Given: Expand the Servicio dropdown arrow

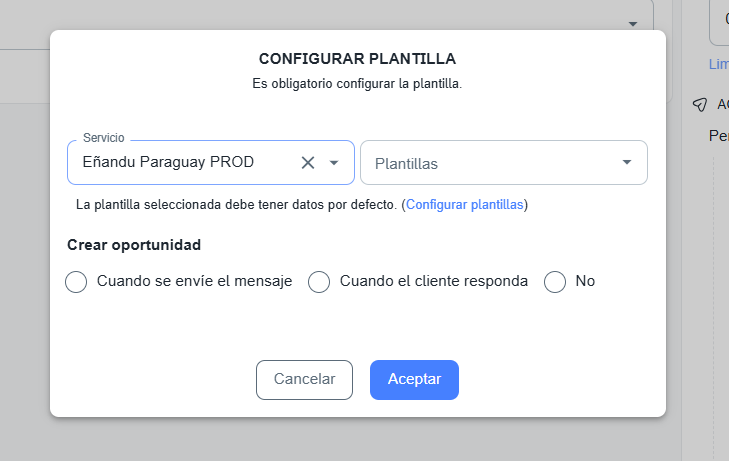Looking at the screenshot, I should [x=335, y=163].
